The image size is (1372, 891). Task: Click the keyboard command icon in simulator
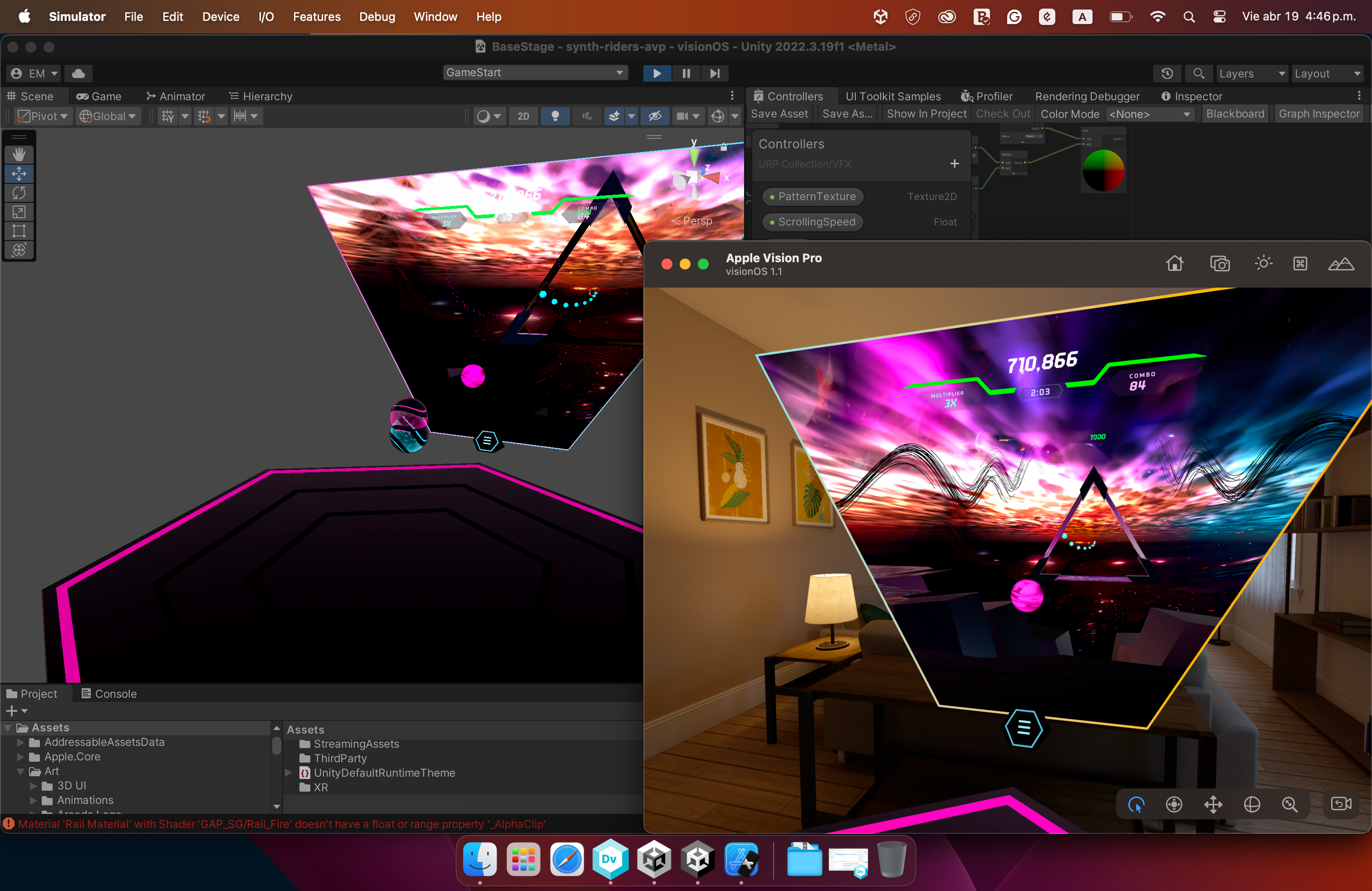tap(1300, 264)
